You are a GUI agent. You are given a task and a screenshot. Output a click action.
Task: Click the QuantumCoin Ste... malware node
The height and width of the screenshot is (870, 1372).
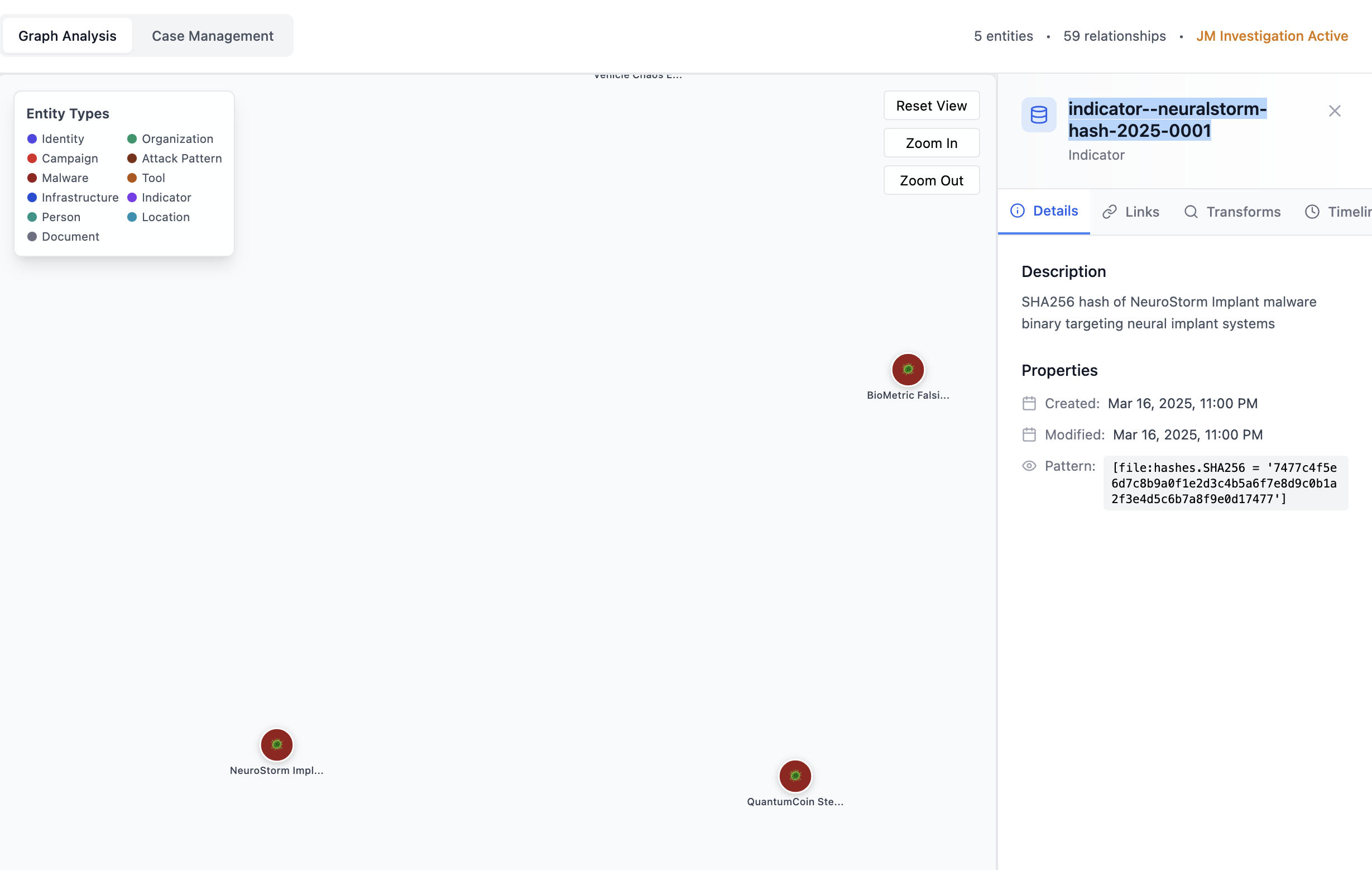click(x=795, y=776)
